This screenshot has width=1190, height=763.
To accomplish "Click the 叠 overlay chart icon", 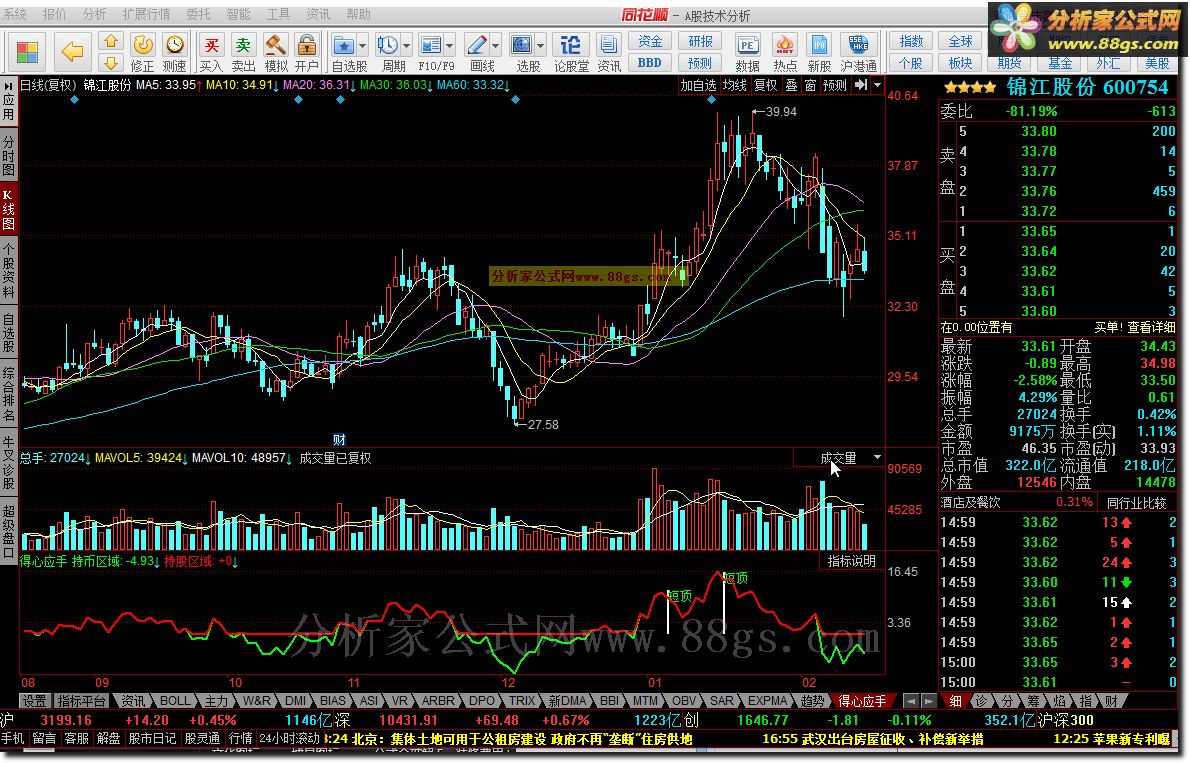I will click(791, 86).
